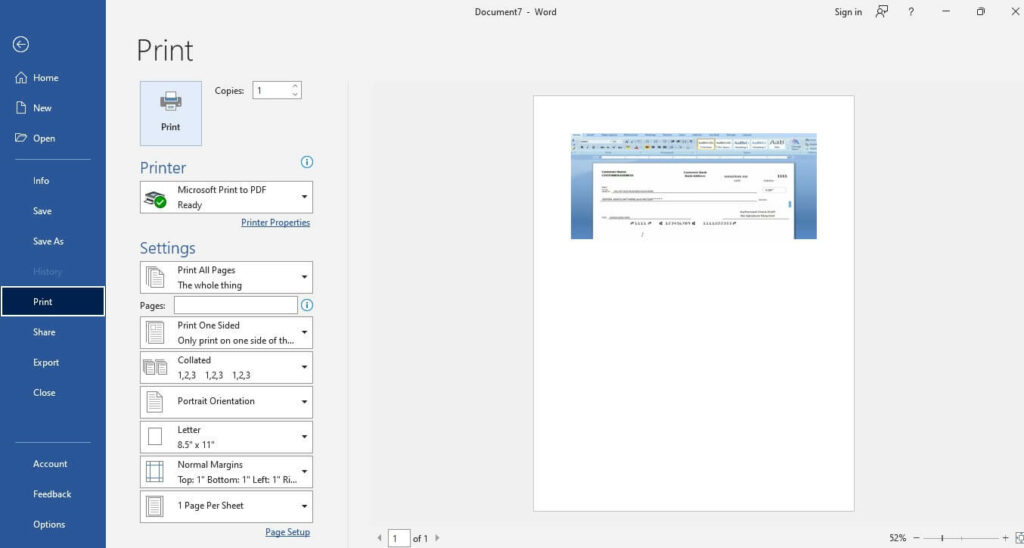The height and width of the screenshot is (548, 1024).
Task: Expand the Letter paper size dropdown
Action: pos(226,437)
